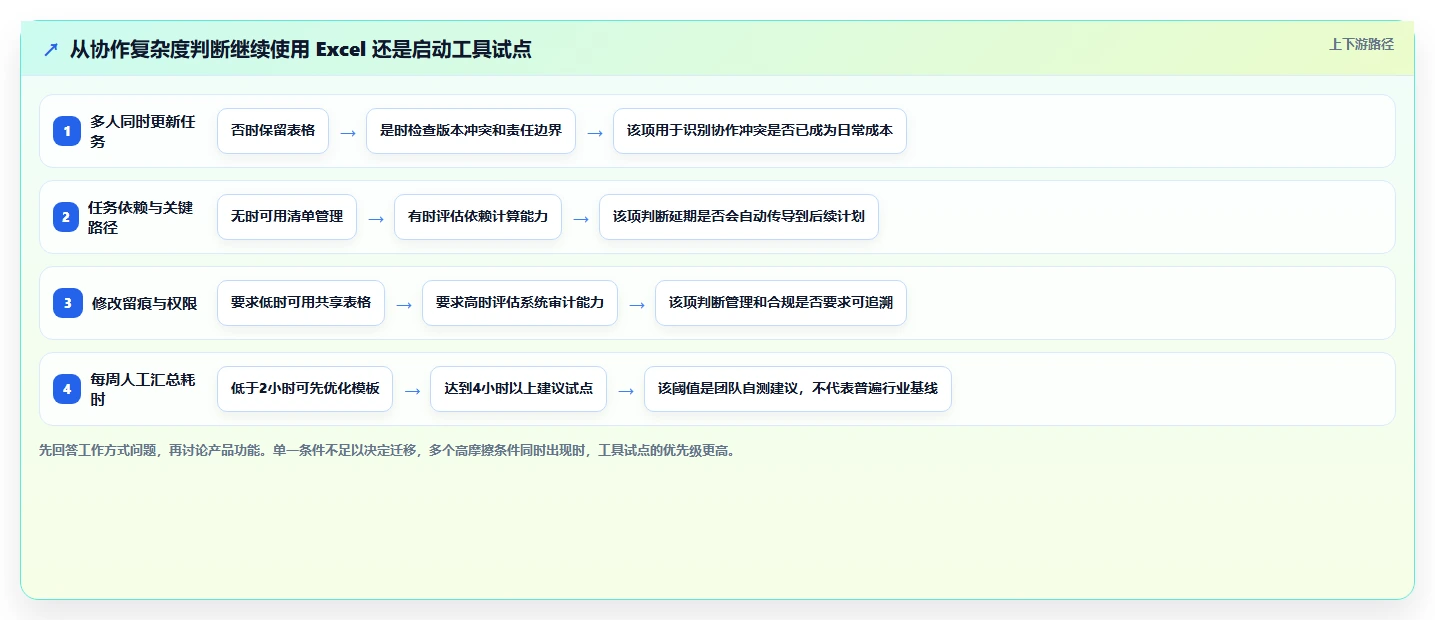Click the 要求低时可用共享表格 box
The width and height of the screenshot is (1435, 620).
[x=301, y=303]
